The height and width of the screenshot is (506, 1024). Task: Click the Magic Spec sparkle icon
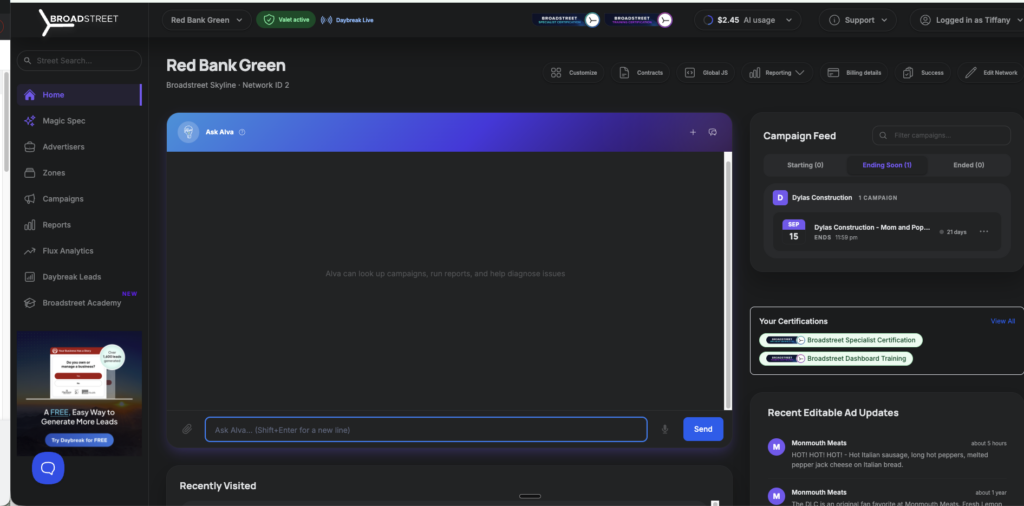(29, 121)
